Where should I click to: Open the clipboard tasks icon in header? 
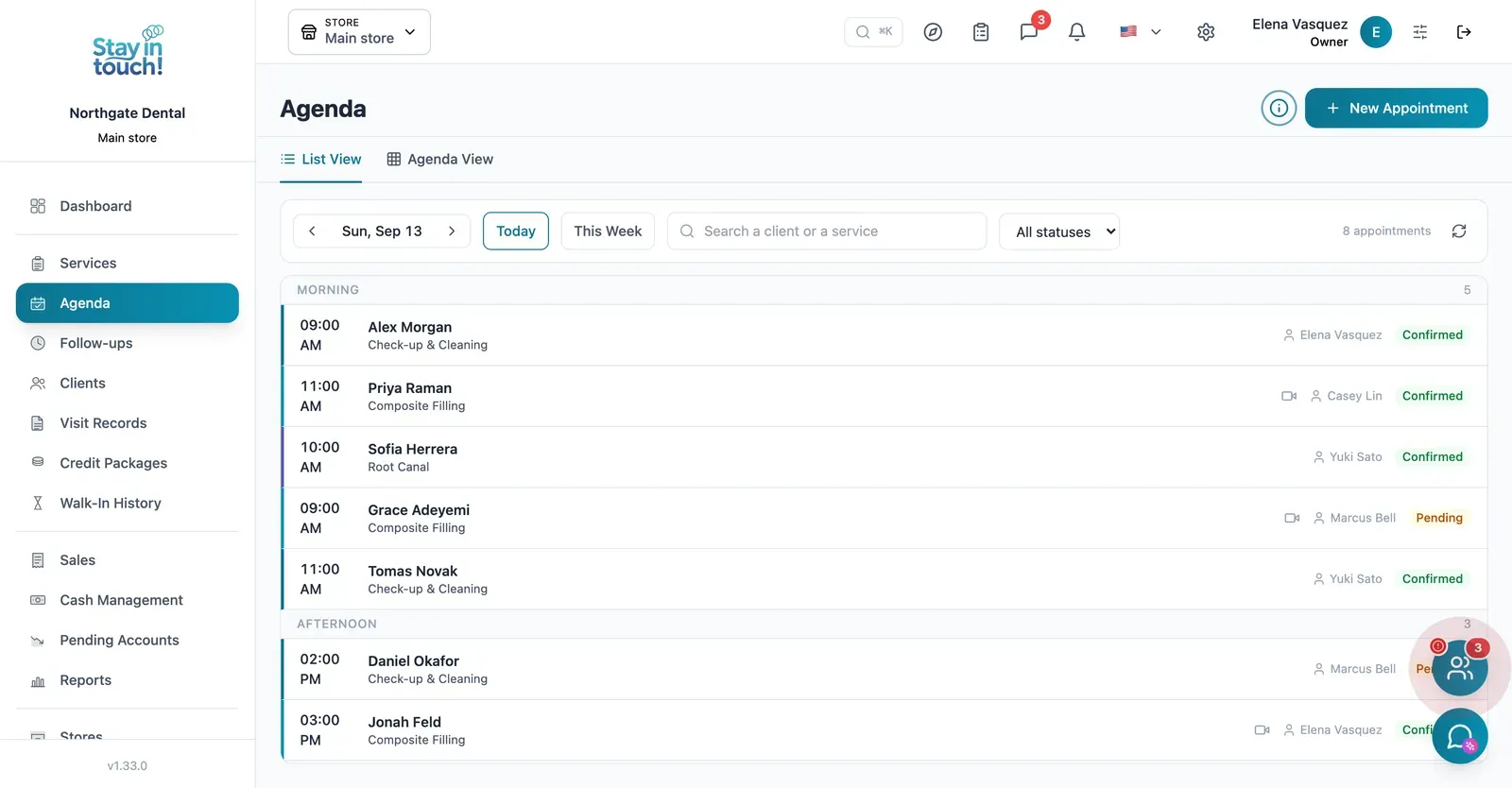pos(981,32)
